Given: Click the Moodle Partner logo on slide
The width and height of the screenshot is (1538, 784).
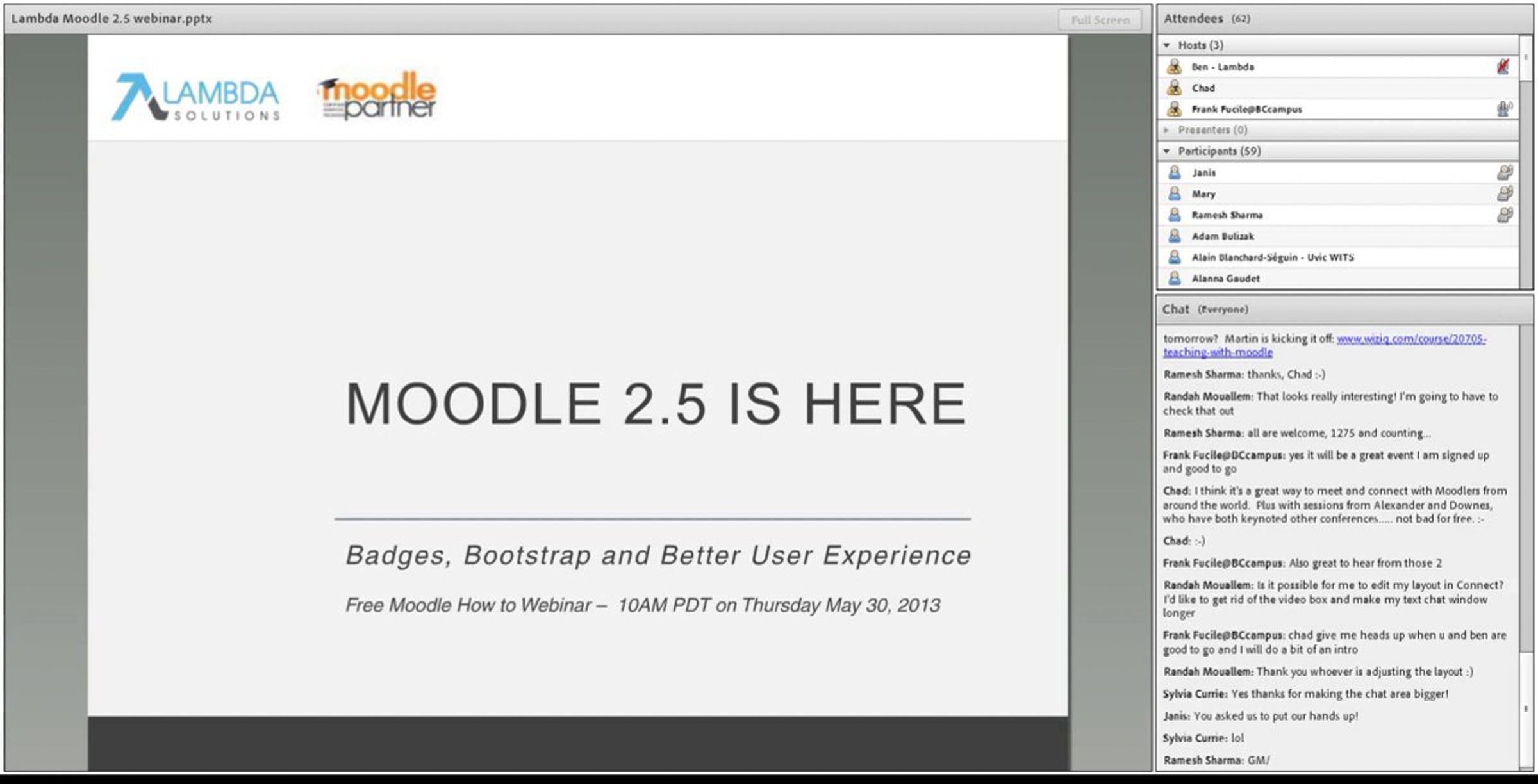Looking at the screenshot, I should click(378, 96).
